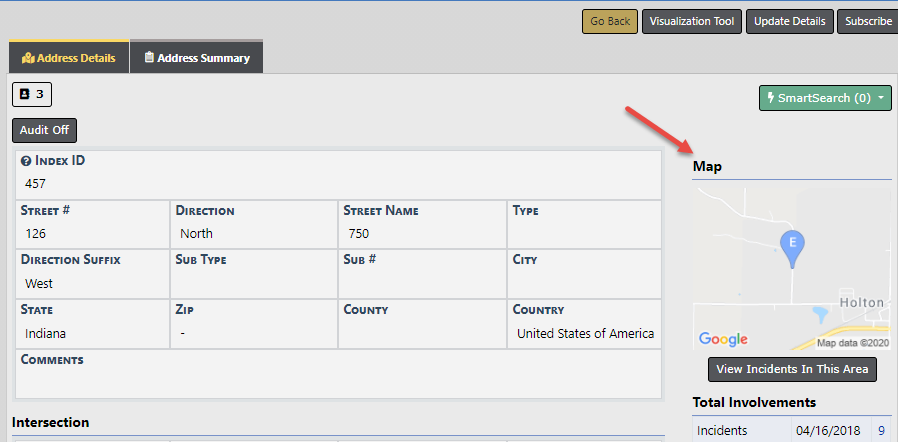
Task: Click the blue map marker pin E
Action: click(x=792, y=245)
